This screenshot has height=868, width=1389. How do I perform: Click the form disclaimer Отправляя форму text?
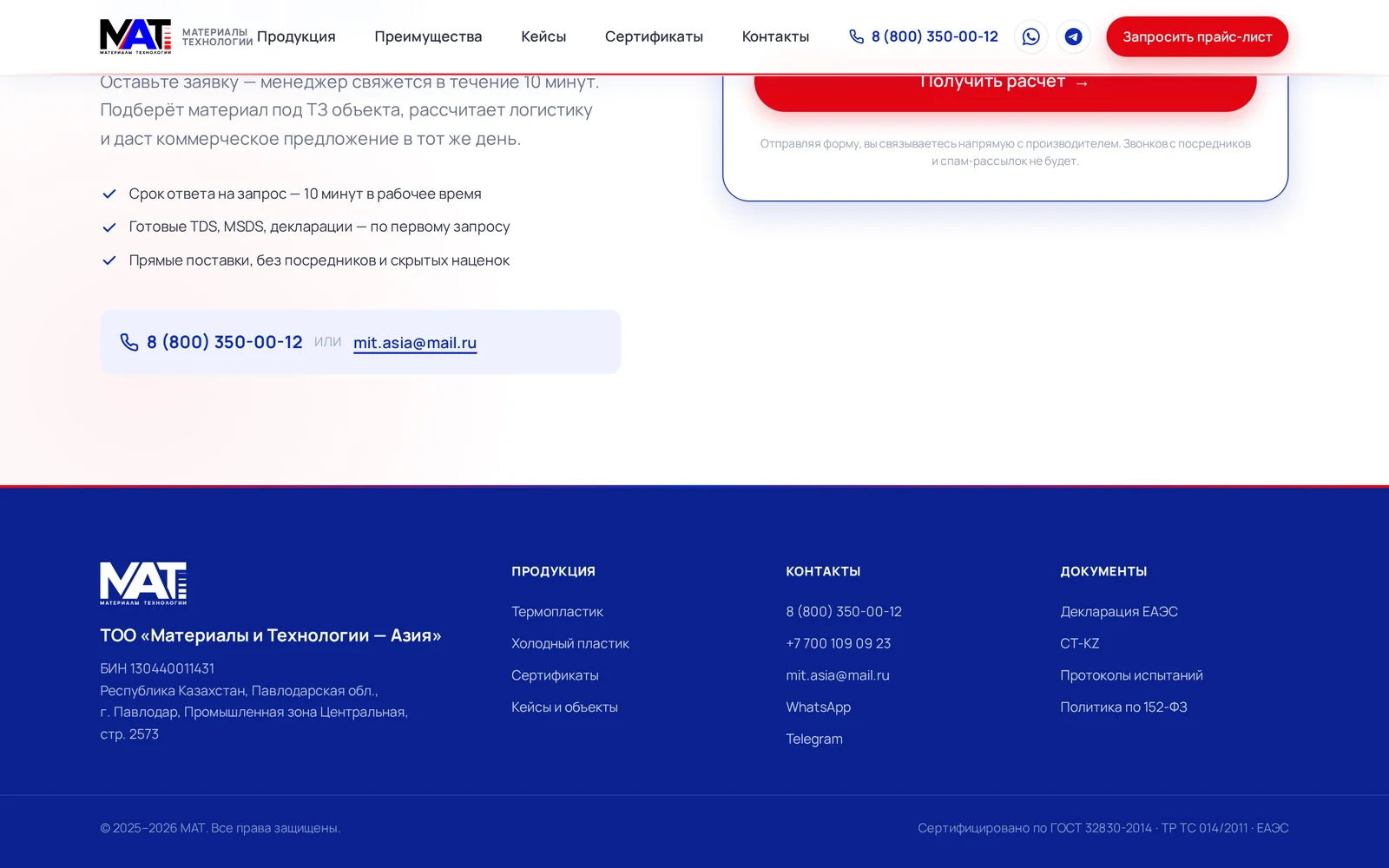pos(1005,152)
